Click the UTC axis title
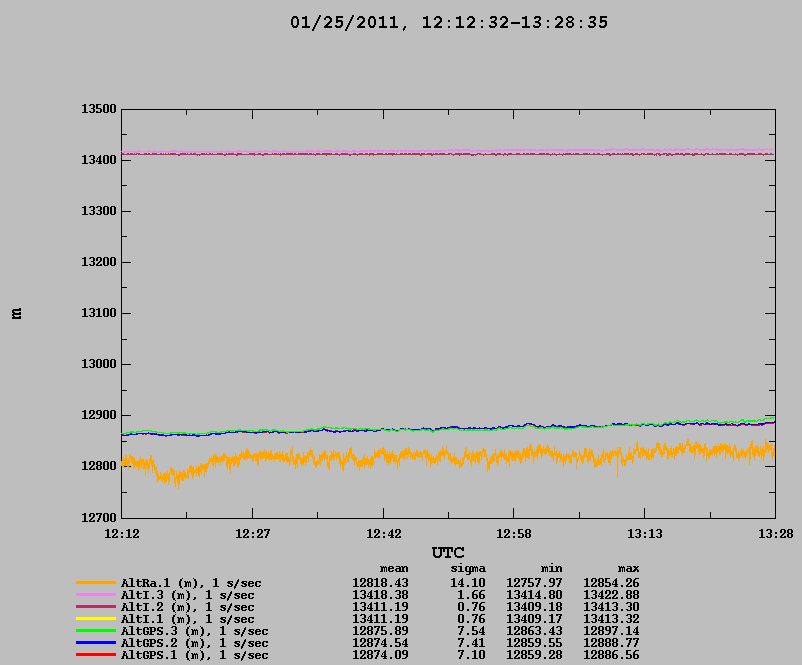 448,553
